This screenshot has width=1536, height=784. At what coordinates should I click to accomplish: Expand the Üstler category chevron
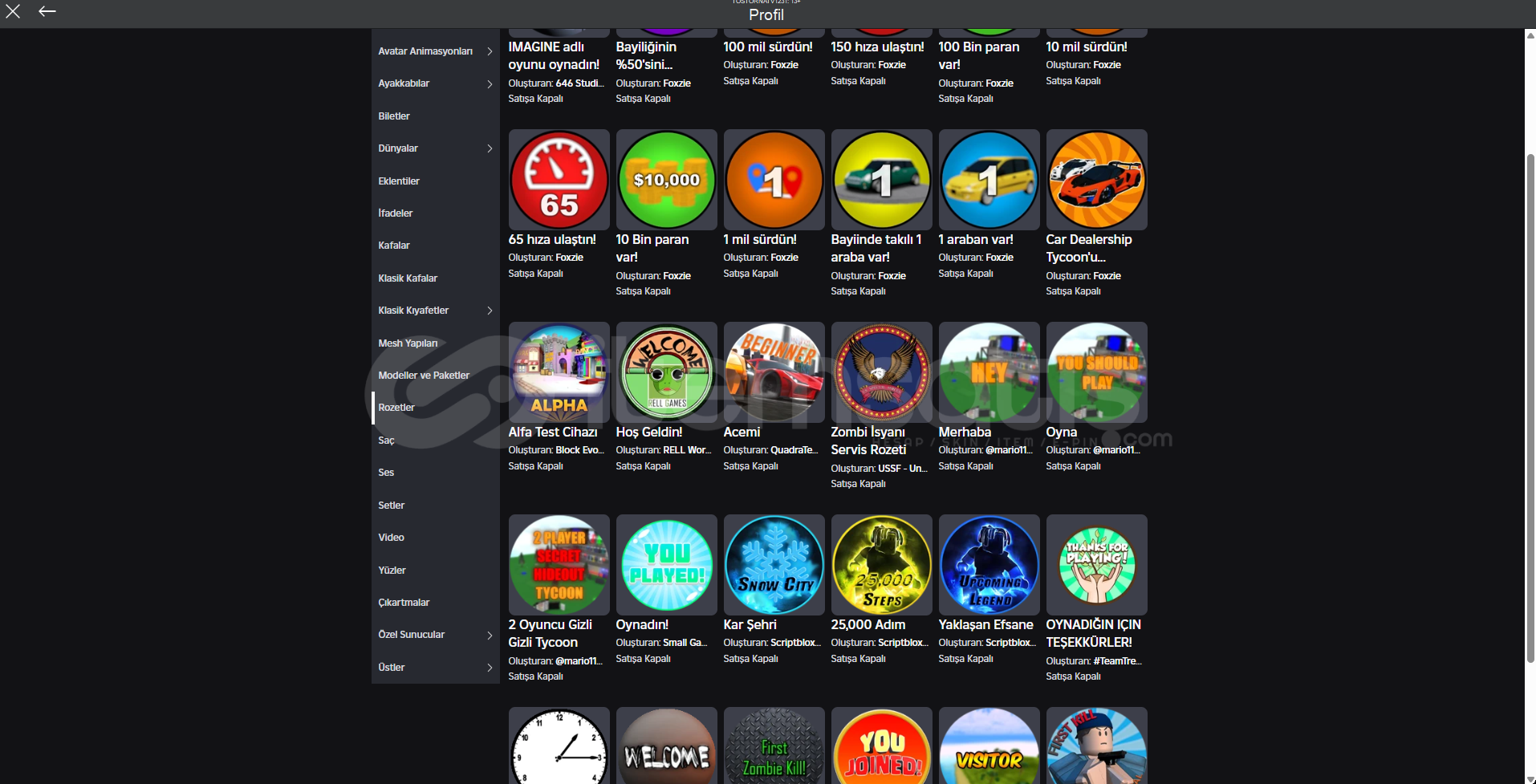point(490,668)
